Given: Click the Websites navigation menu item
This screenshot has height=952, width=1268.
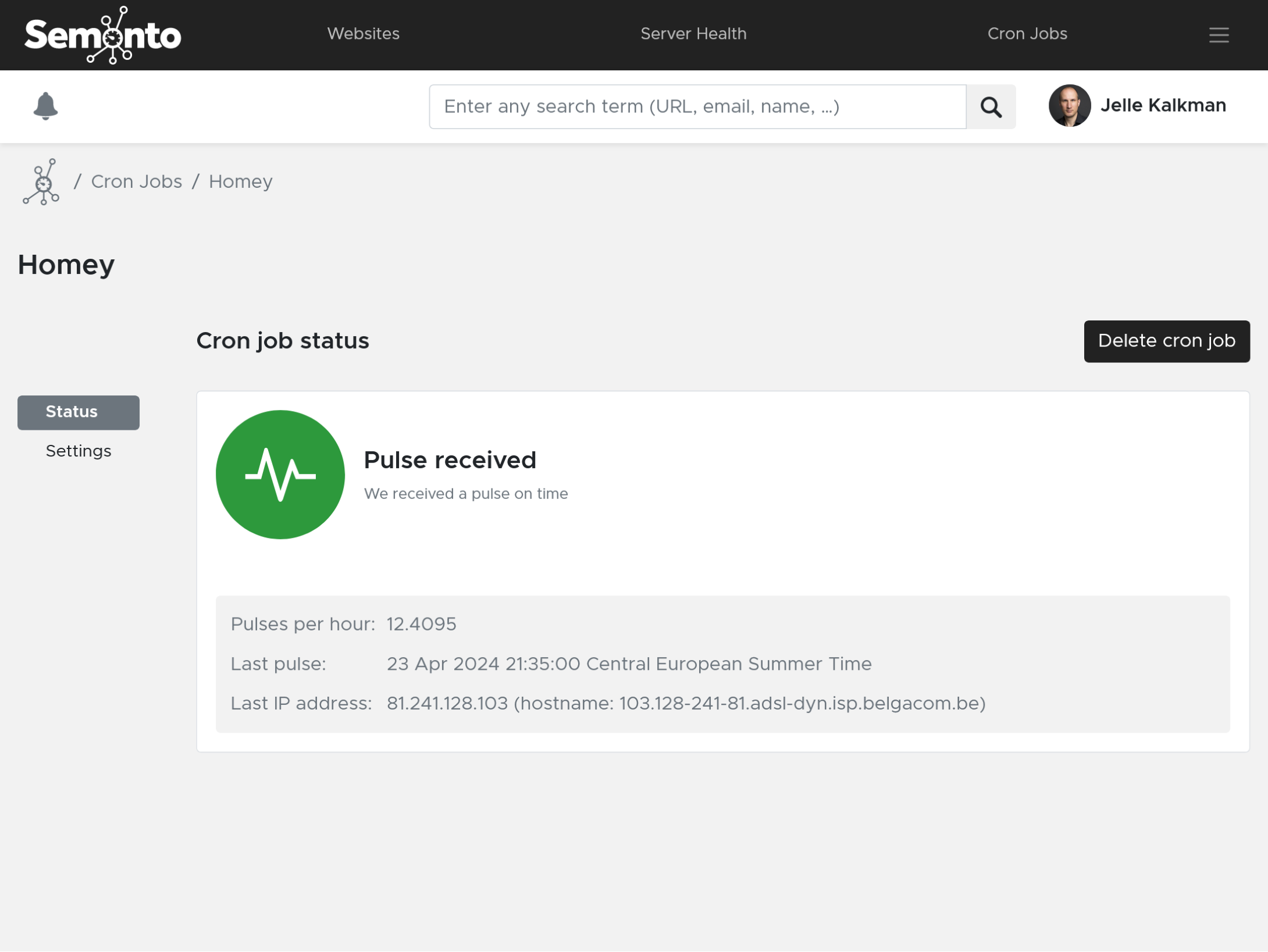Looking at the screenshot, I should (x=363, y=35).
